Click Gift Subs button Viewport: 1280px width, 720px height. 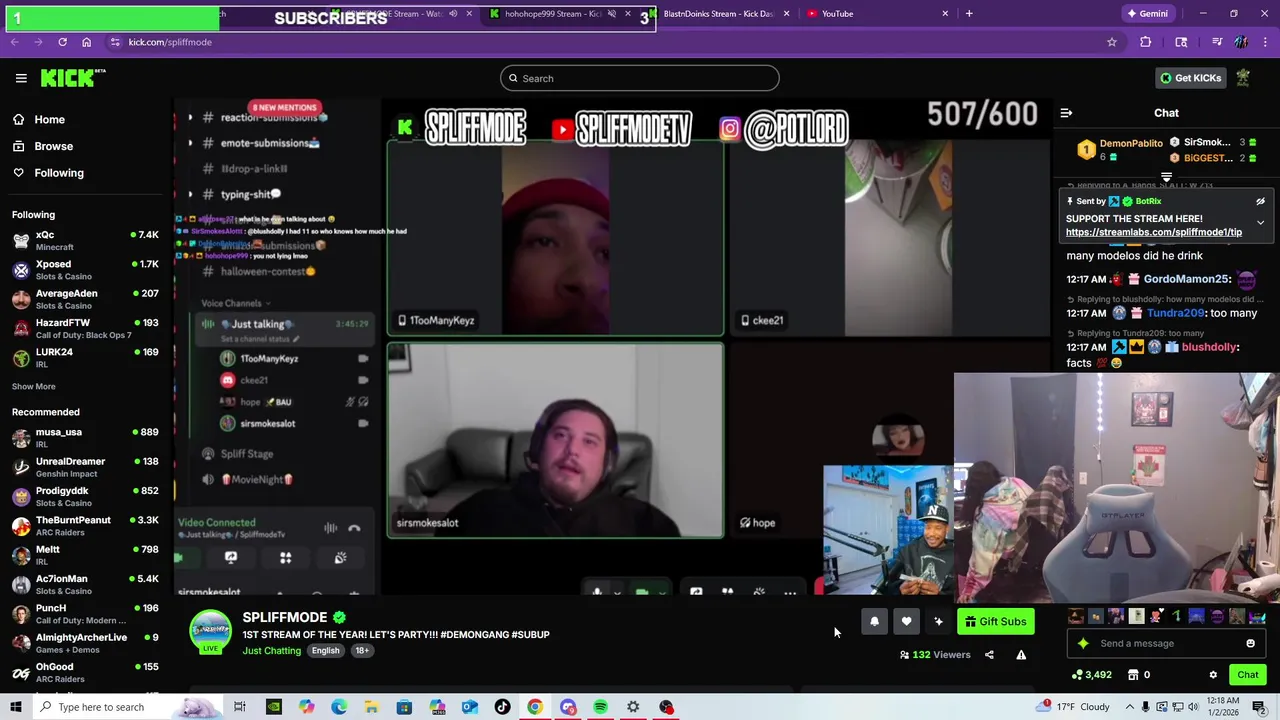tap(995, 622)
